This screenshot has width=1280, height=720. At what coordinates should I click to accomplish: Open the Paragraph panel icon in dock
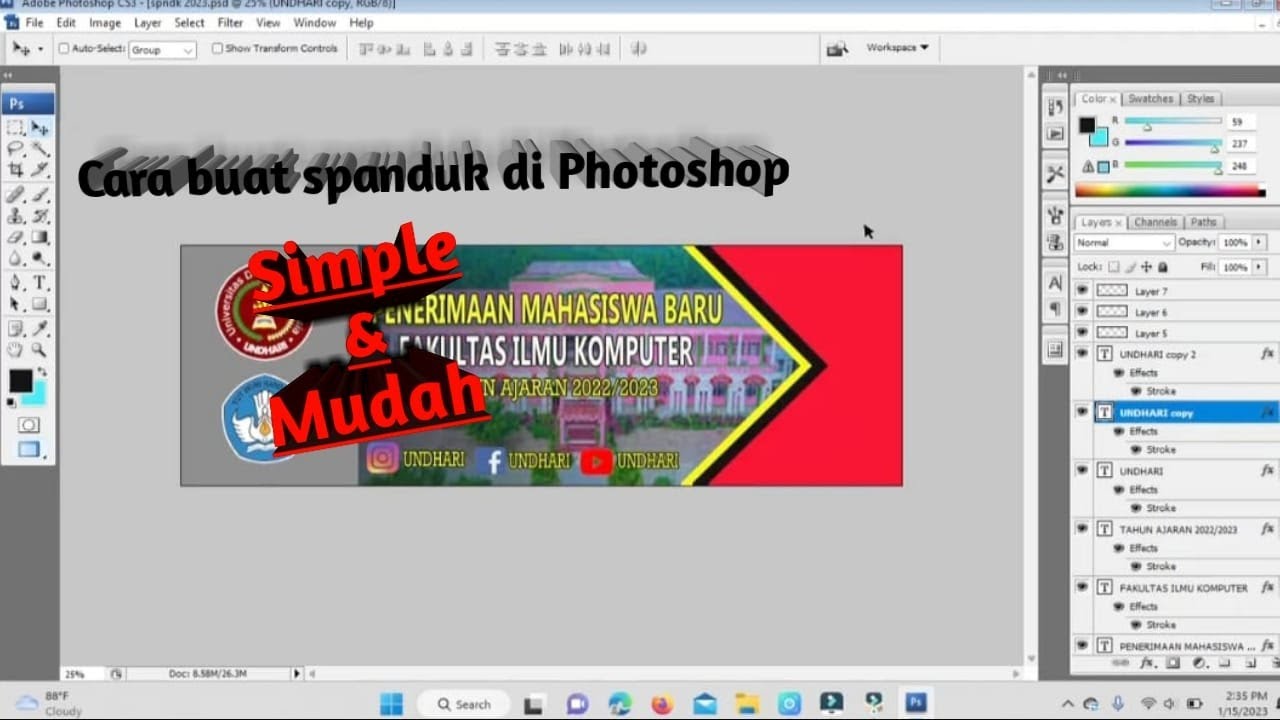click(x=1055, y=309)
